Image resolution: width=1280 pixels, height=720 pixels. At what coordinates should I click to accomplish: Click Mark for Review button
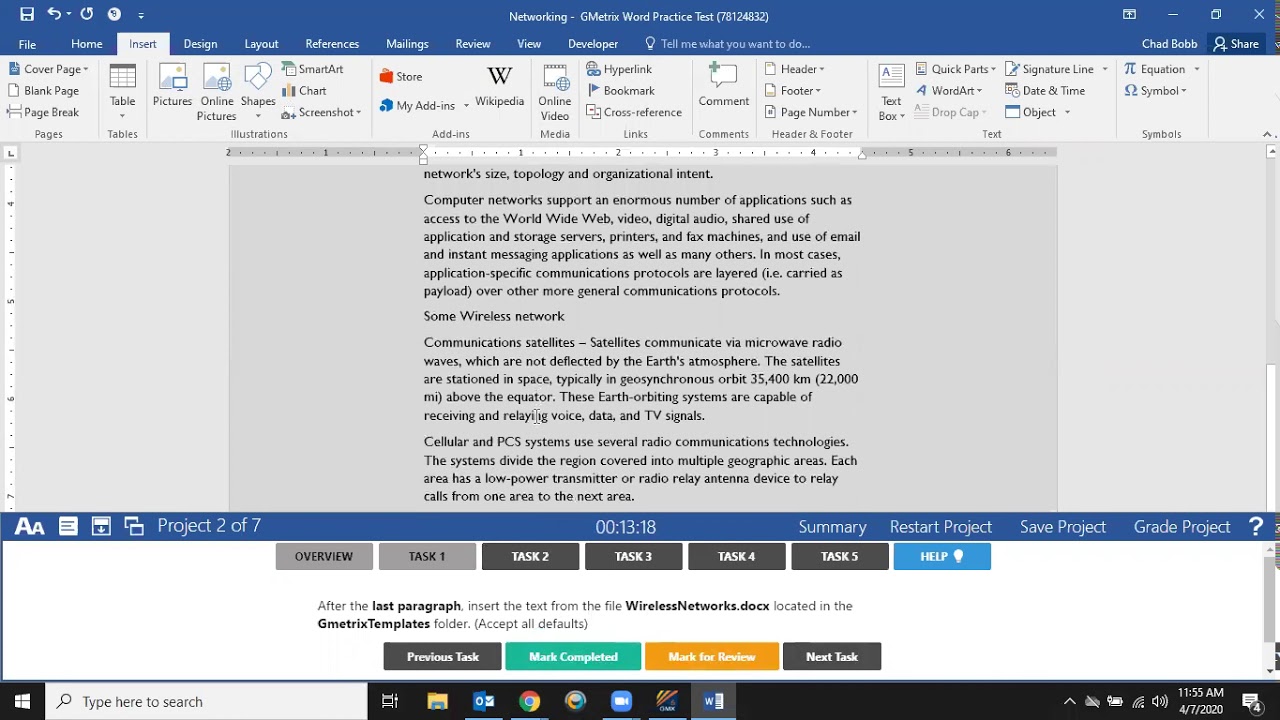pos(712,657)
